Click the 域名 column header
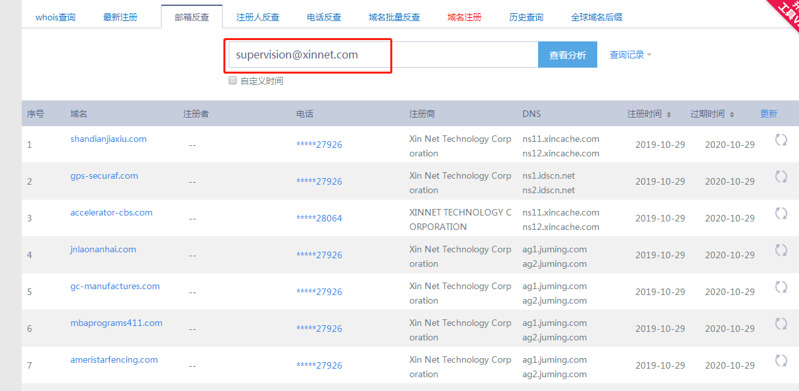 point(78,114)
